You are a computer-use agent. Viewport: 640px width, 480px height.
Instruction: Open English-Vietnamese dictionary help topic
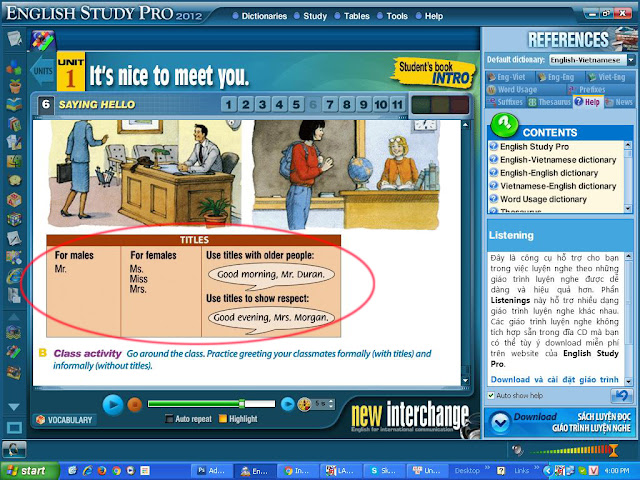[x=558, y=160]
